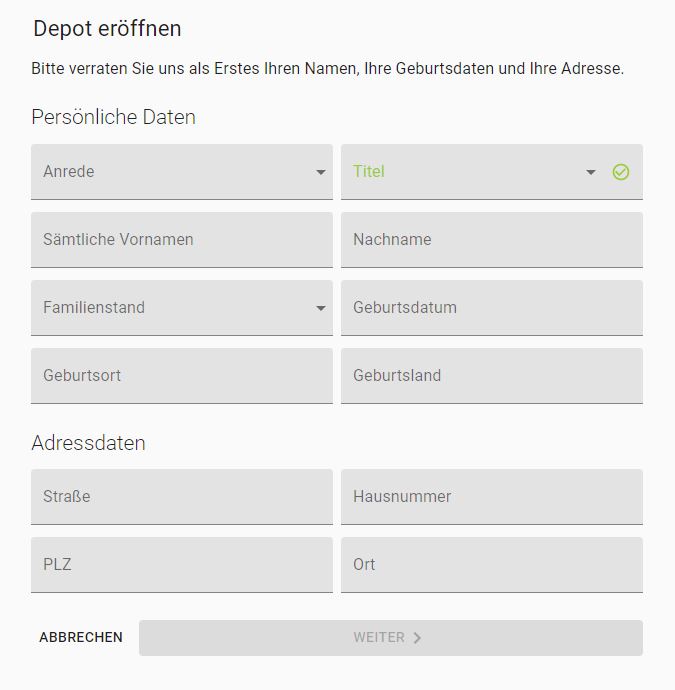Click the chevron arrow icon beside WEITER
The height and width of the screenshot is (690, 675).
[x=417, y=638]
